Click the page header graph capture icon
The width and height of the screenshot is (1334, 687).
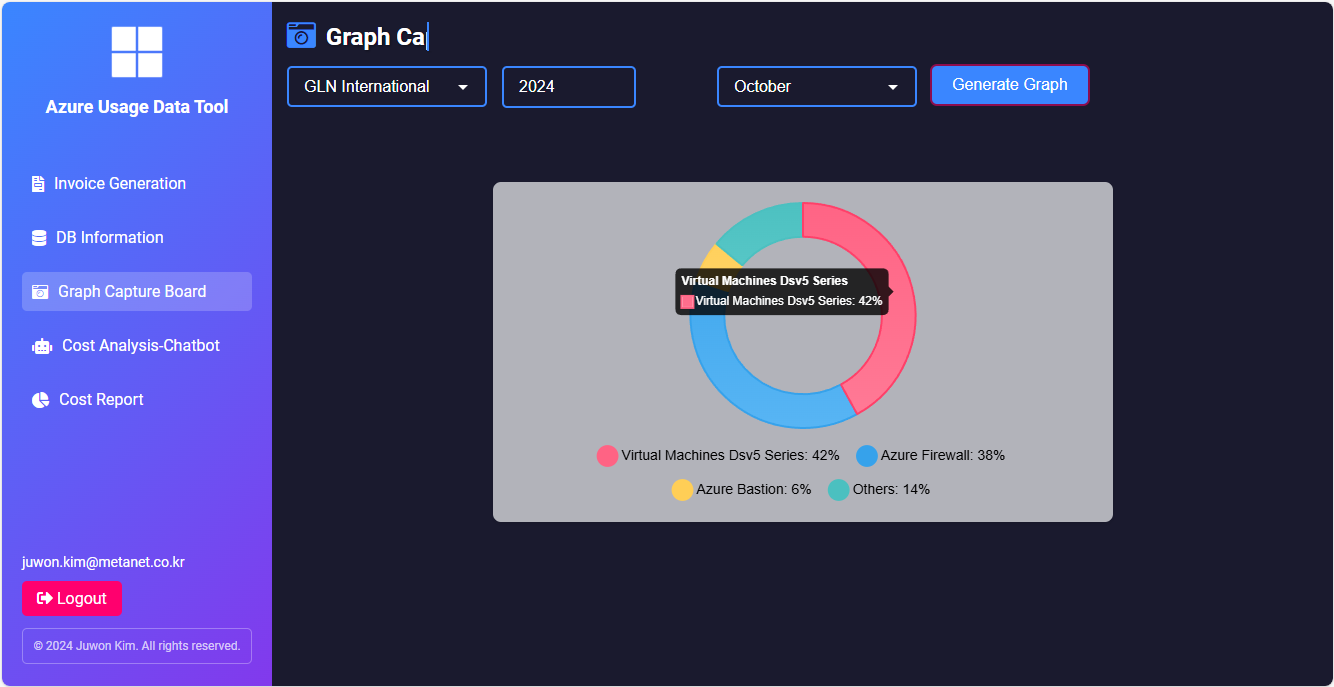click(x=301, y=36)
